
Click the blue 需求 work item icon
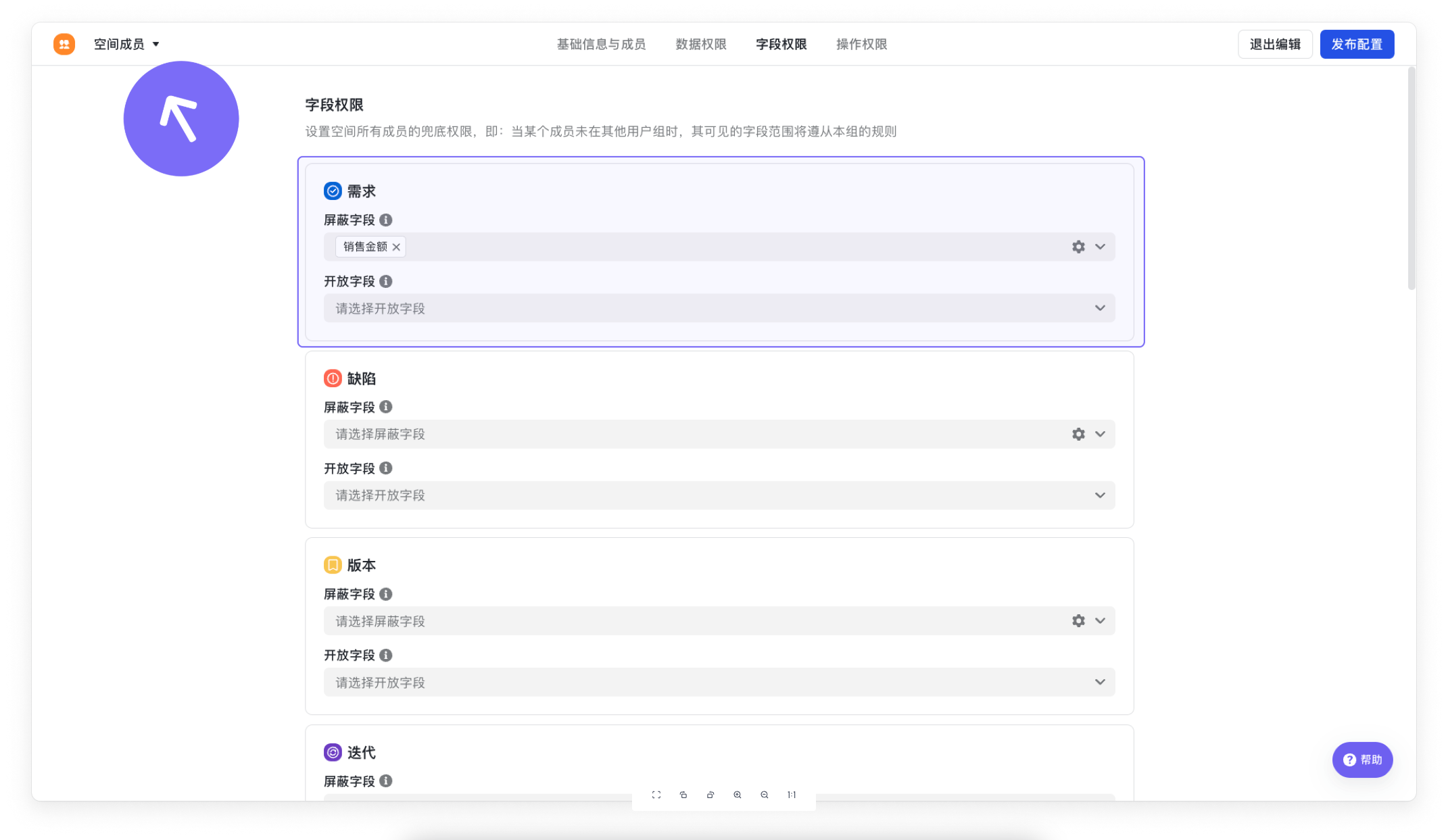[333, 191]
